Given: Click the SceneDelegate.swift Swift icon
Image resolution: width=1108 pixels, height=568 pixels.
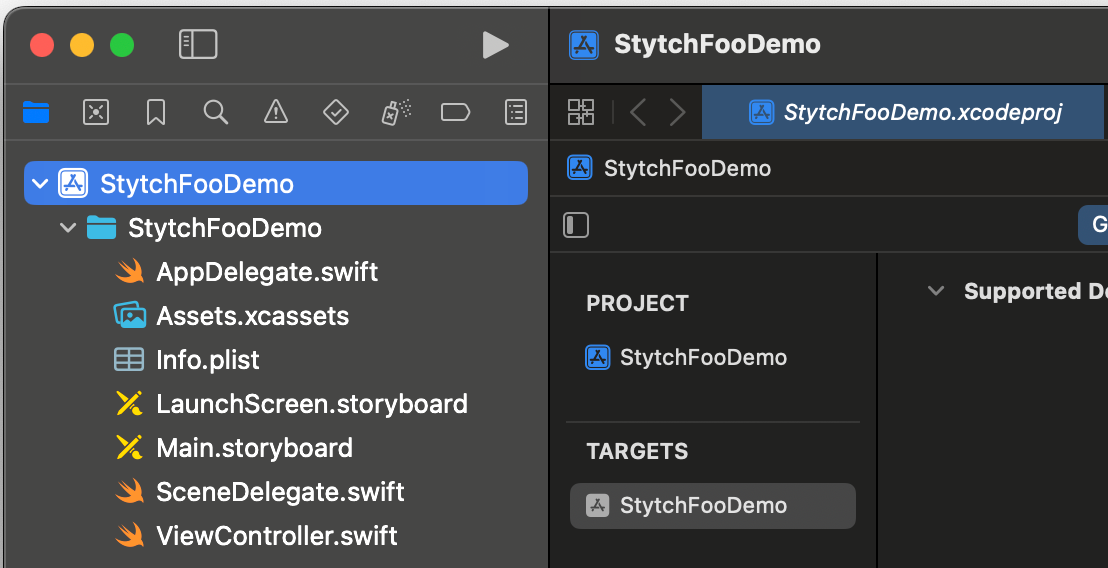Looking at the screenshot, I should tap(129, 492).
